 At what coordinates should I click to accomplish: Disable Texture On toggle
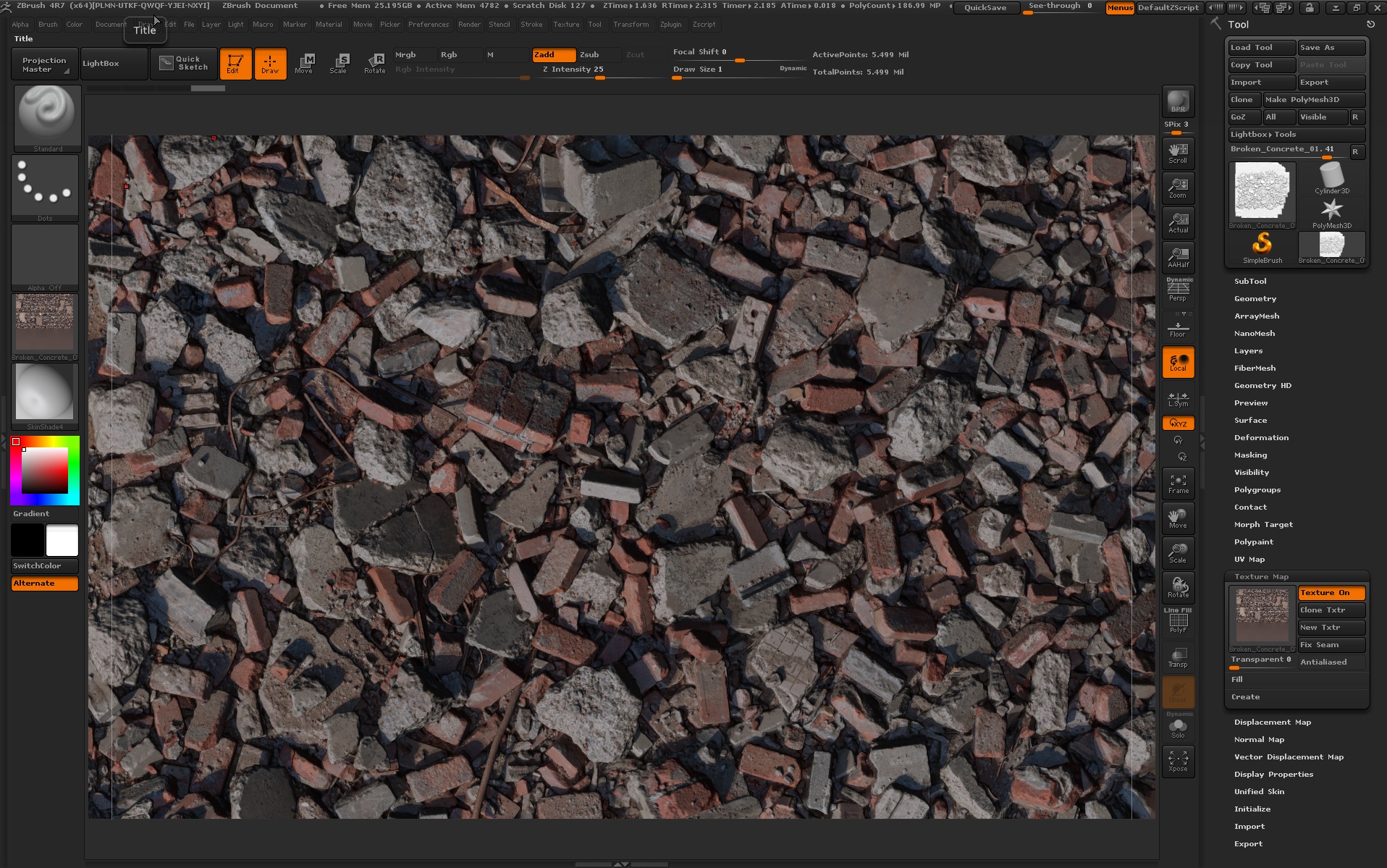(1331, 593)
